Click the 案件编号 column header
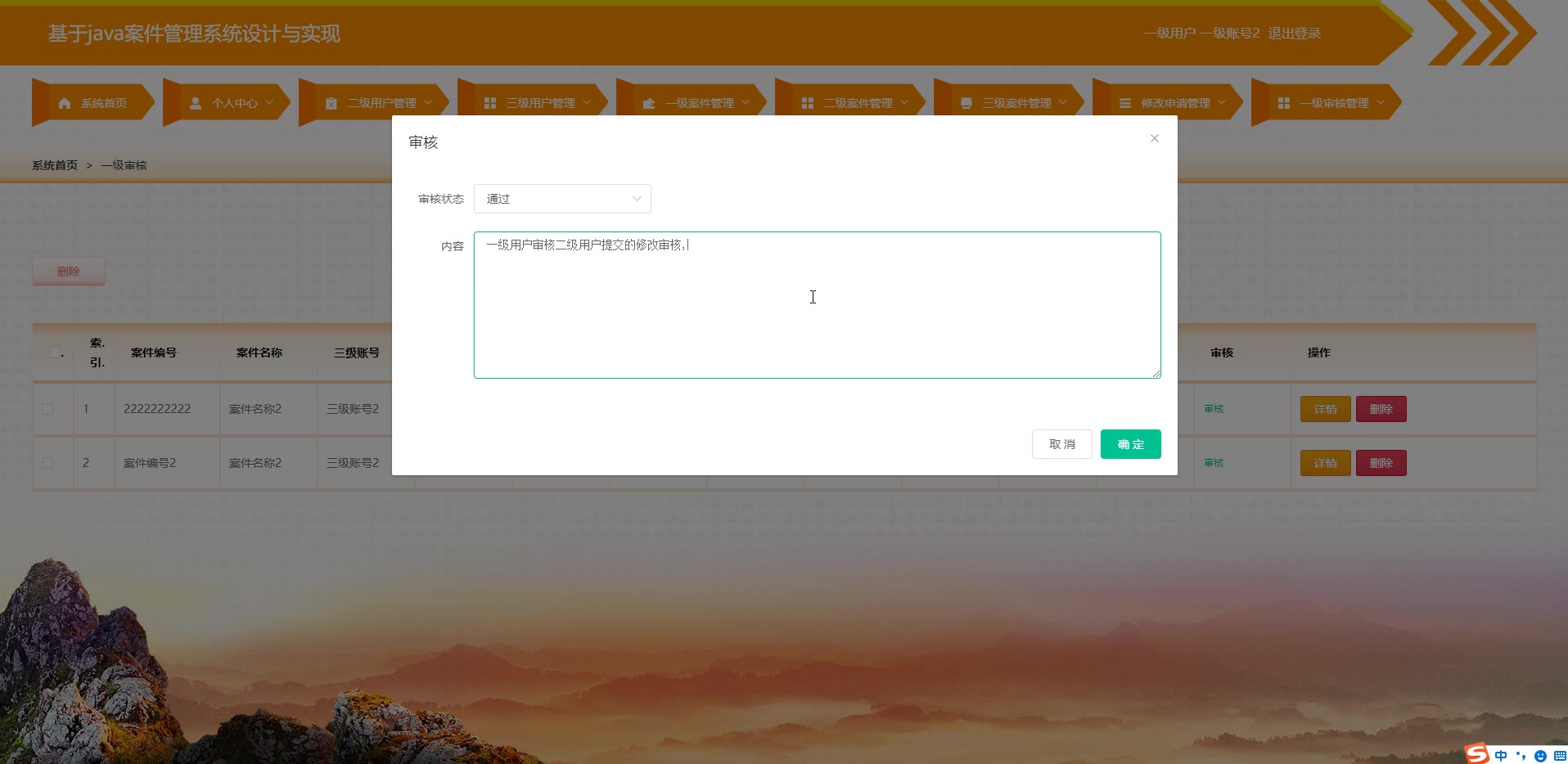Image resolution: width=1568 pixels, height=764 pixels. click(x=154, y=353)
